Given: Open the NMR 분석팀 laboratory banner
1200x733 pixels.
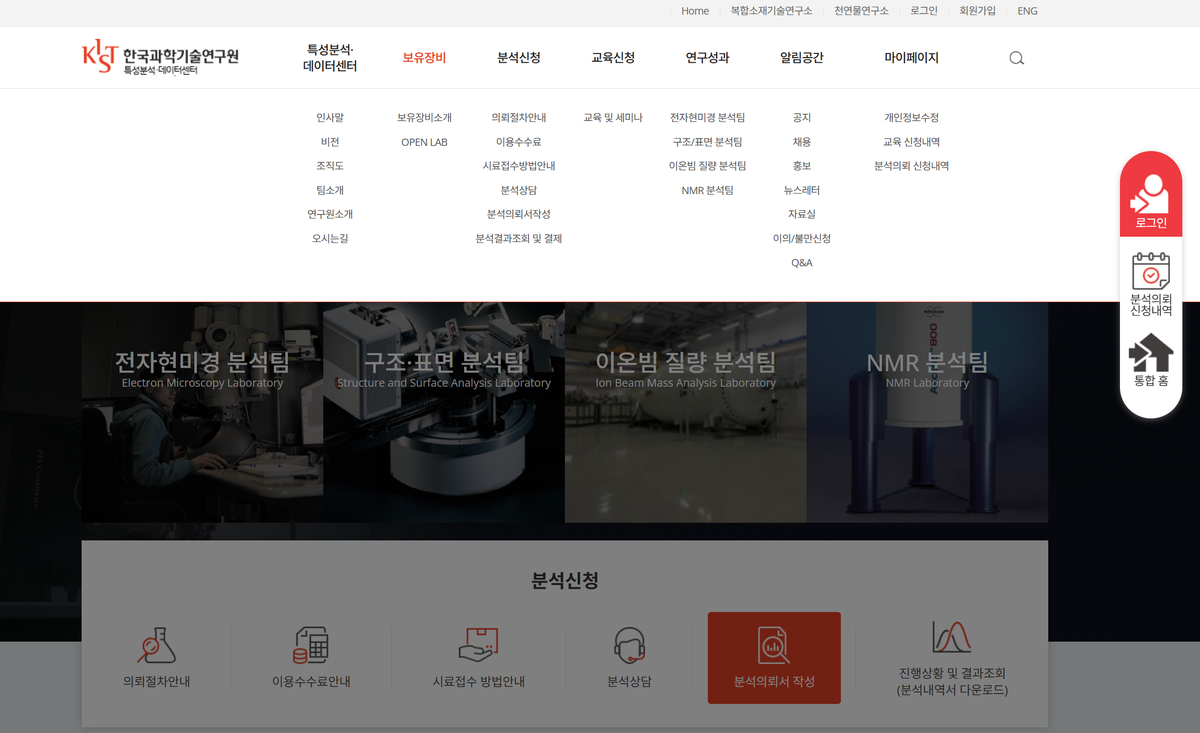Looking at the screenshot, I should [x=927, y=412].
